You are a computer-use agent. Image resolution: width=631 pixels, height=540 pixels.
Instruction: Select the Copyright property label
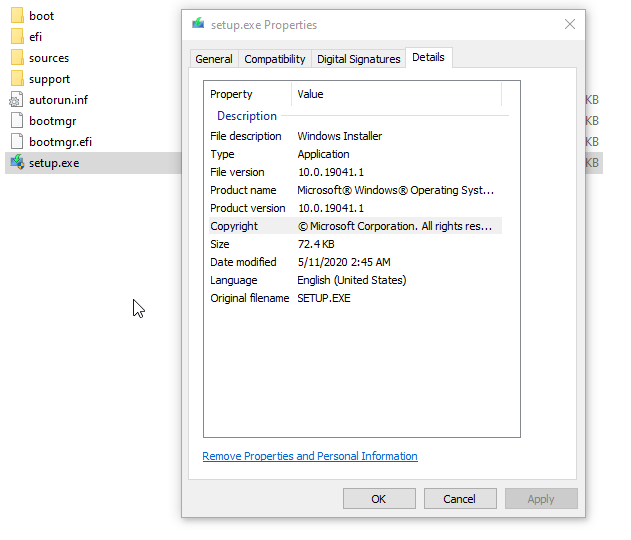click(x=234, y=226)
